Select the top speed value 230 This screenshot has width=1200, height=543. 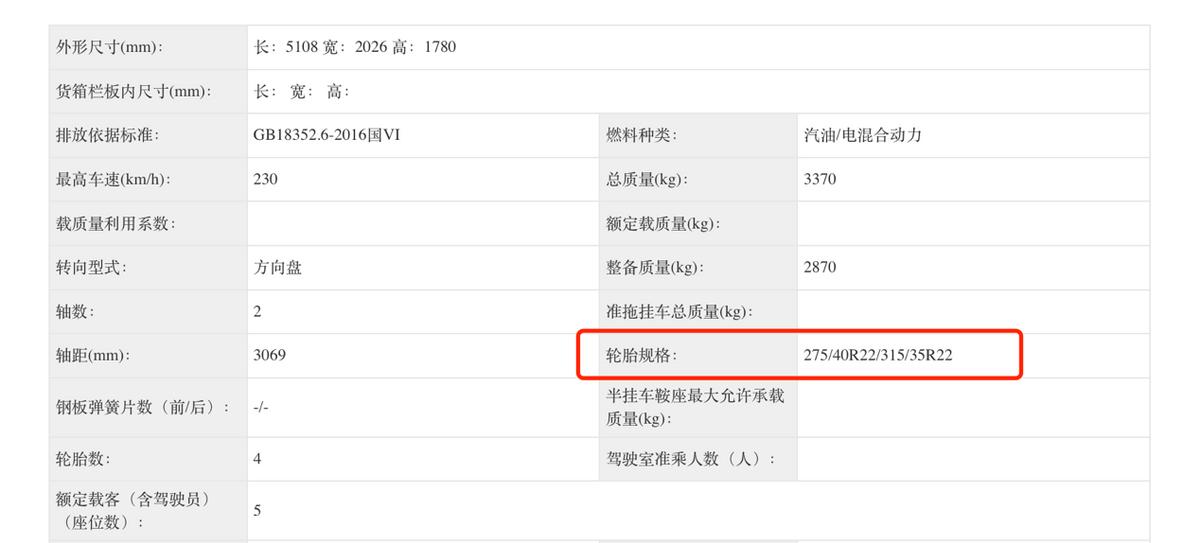coord(266,180)
